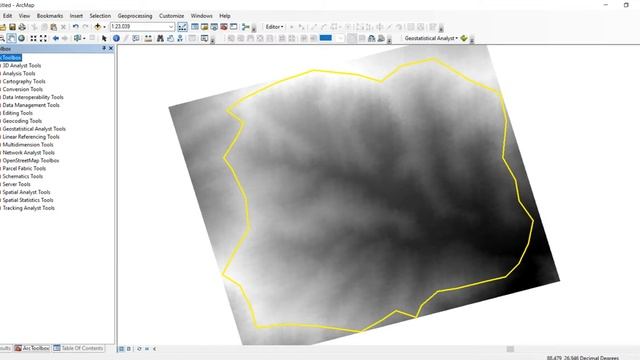Select the Pan hand tool
Viewport: 640px width, 360px height.
(11, 38)
